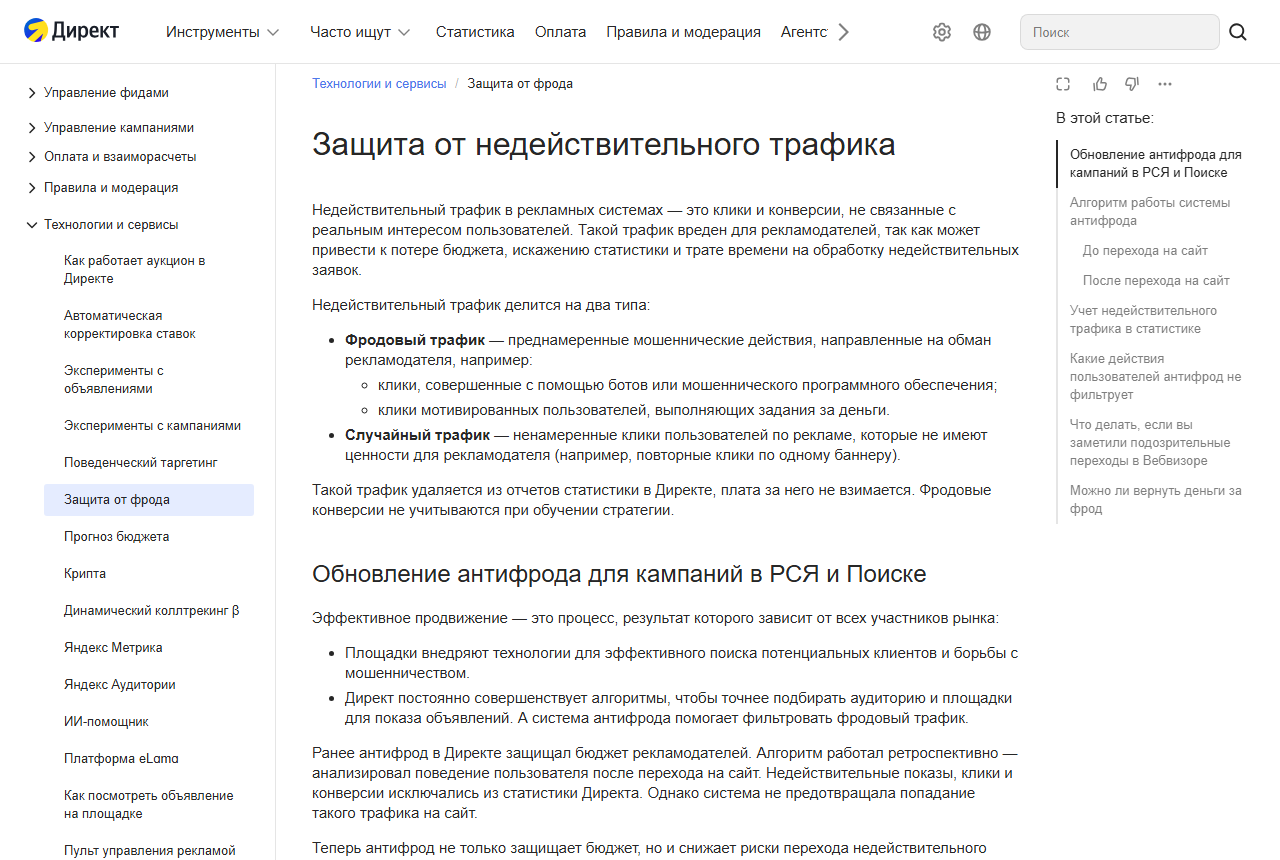Jump to До перехода на сайт

(x=1145, y=251)
